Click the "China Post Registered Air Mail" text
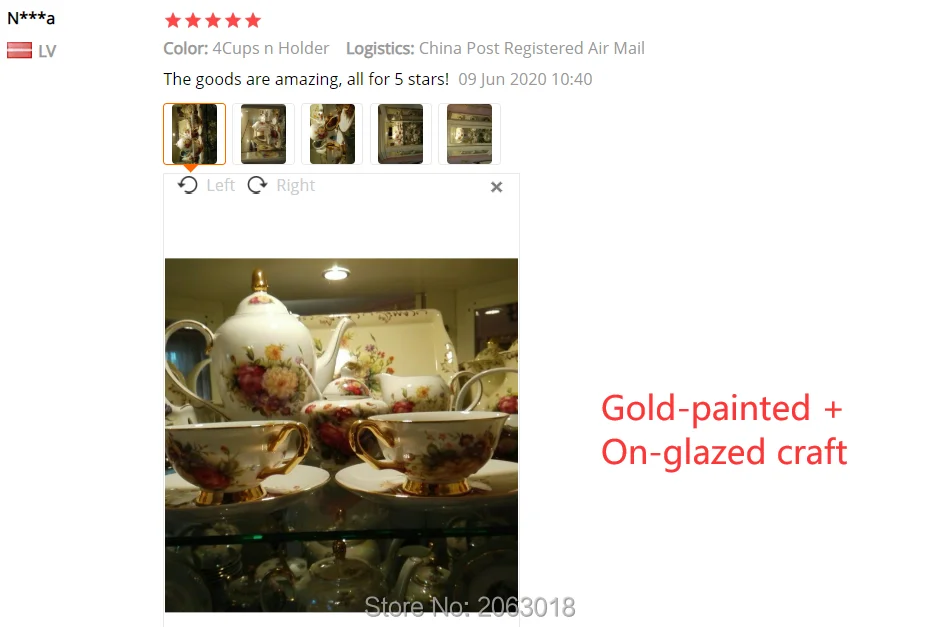The height and width of the screenshot is (627, 939). [x=532, y=49]
